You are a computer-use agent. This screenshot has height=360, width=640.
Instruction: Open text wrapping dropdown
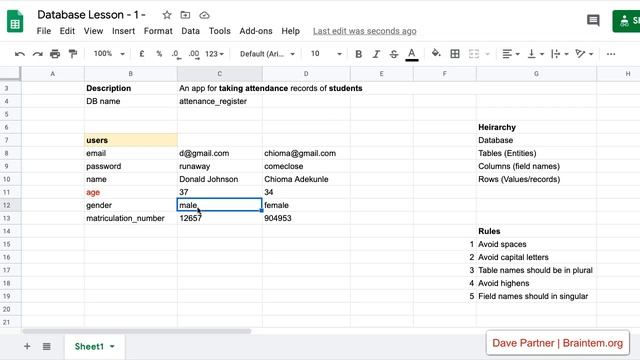560,54
